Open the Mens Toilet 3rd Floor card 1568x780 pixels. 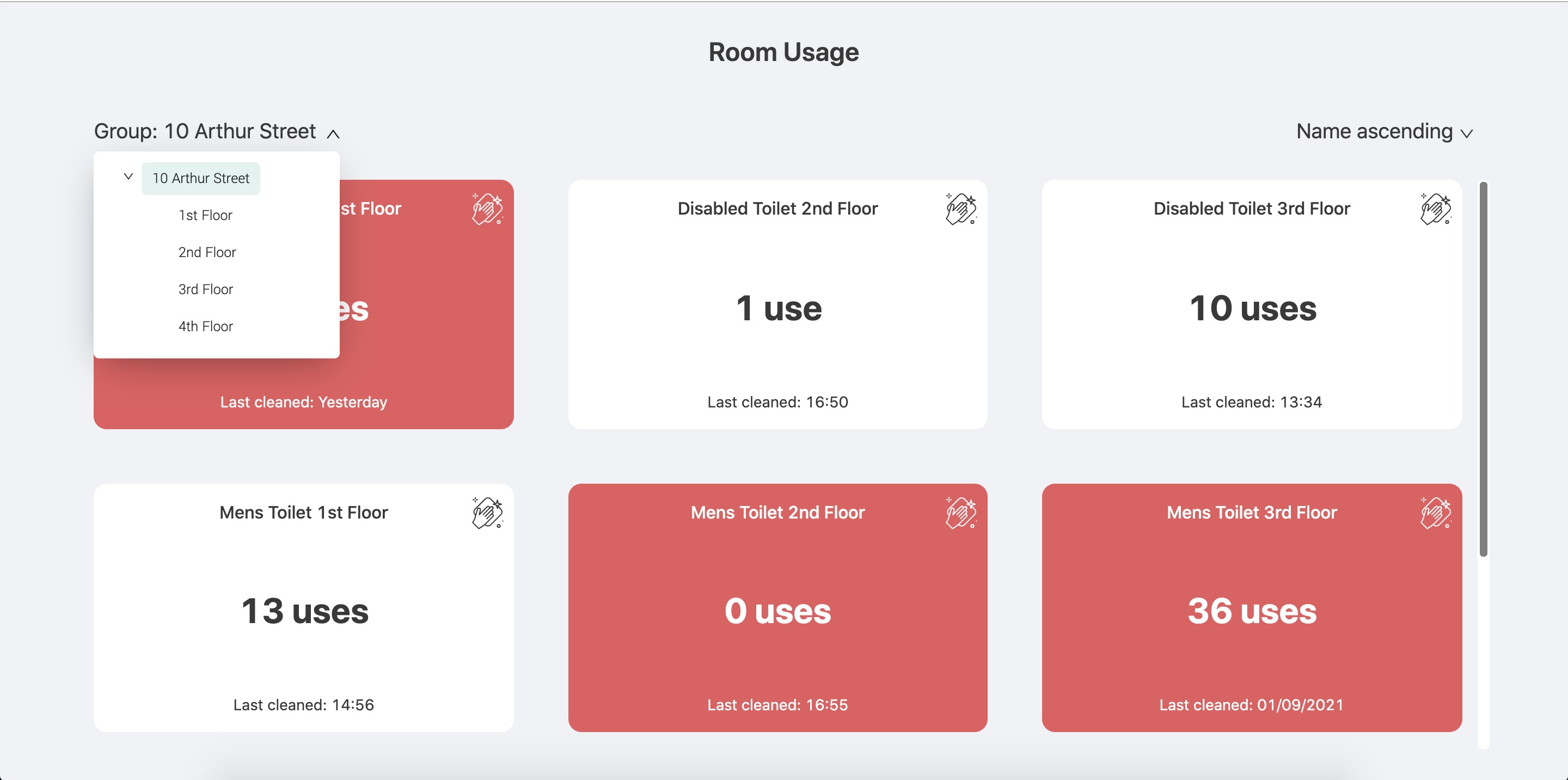1252,608
